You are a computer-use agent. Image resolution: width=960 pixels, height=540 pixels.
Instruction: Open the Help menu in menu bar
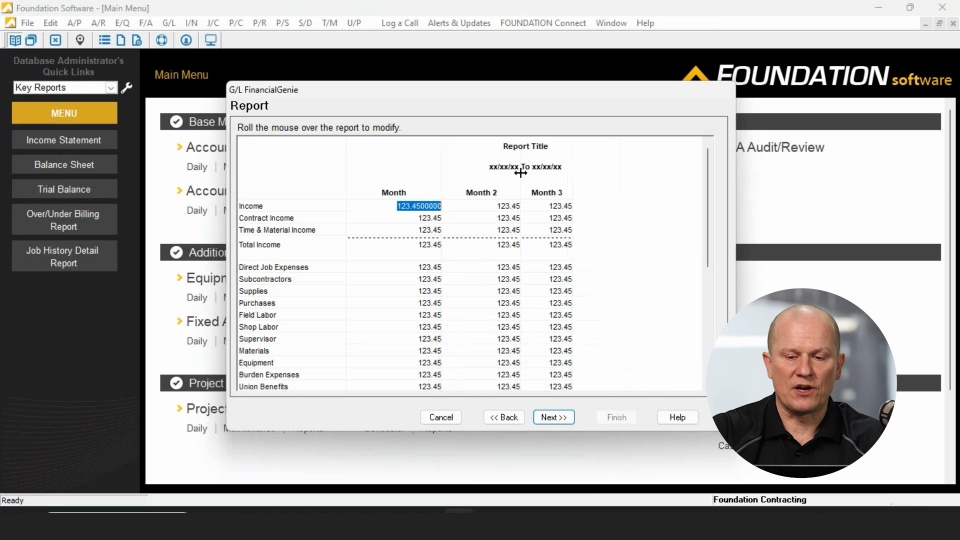[645, 23]
